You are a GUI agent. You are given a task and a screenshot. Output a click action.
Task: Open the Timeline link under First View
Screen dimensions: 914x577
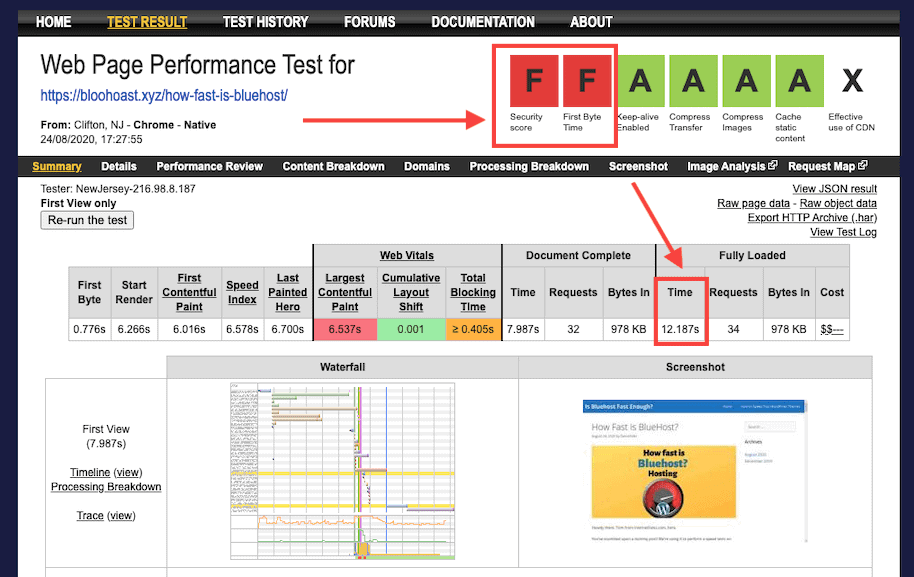pos(90,472)
